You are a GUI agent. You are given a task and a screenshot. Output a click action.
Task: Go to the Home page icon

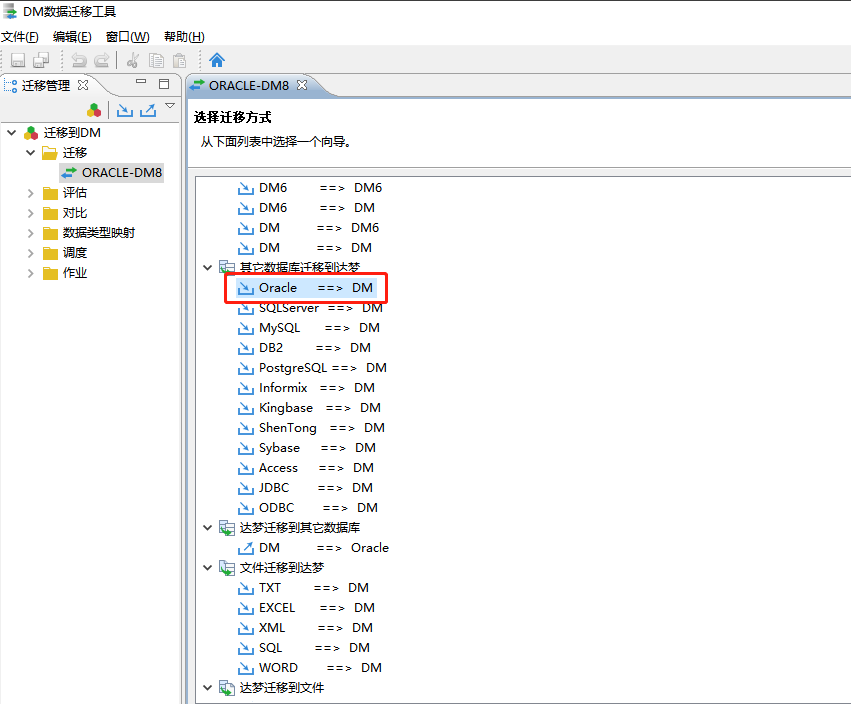coord(217,60)
